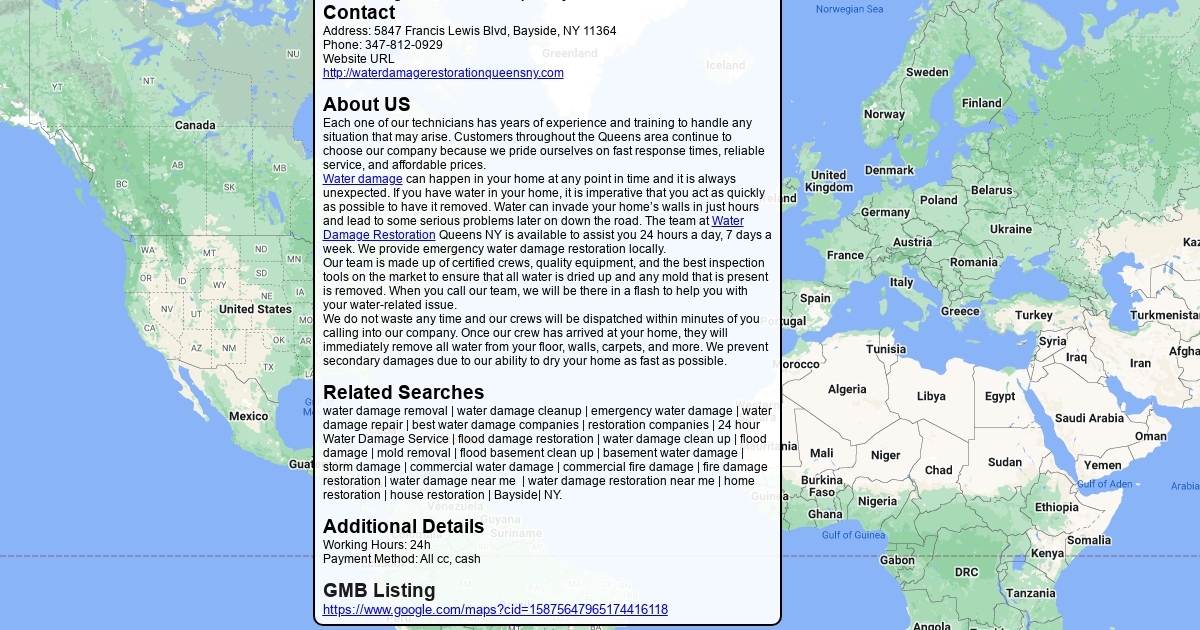Click the Tanzania map label
Image resolution: width=1200 pixels, height=630 pixels.
[x=1030, y=593]
